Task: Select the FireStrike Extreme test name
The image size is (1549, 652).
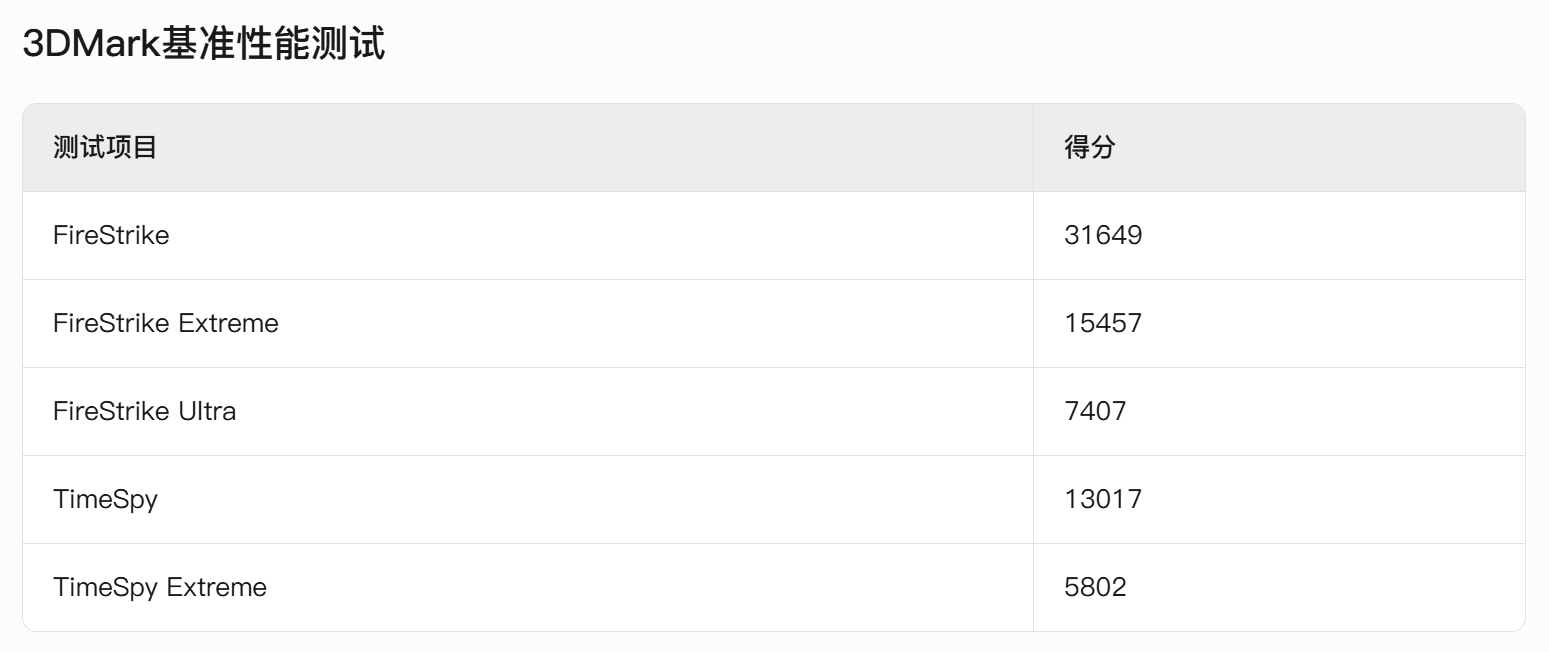Action: [x=166, y=323]
